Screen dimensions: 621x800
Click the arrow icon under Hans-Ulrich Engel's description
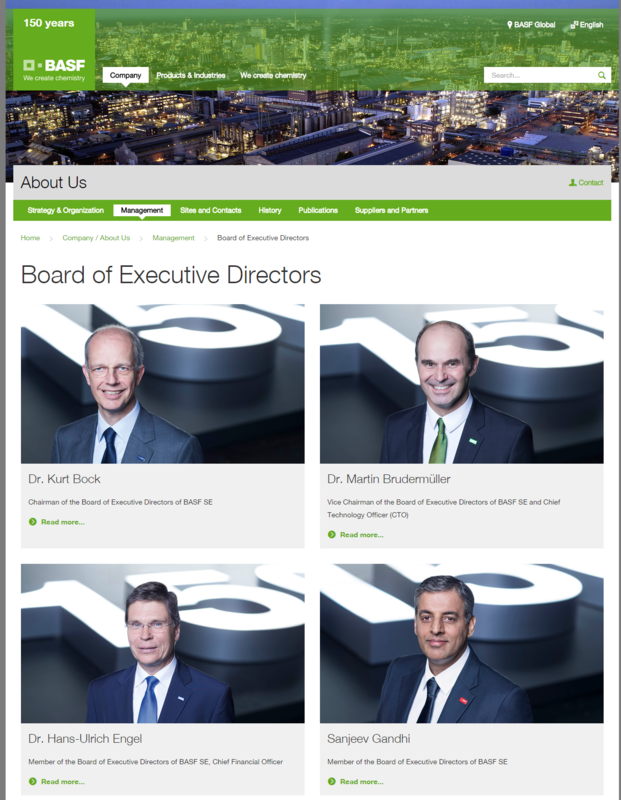(33, 782)
